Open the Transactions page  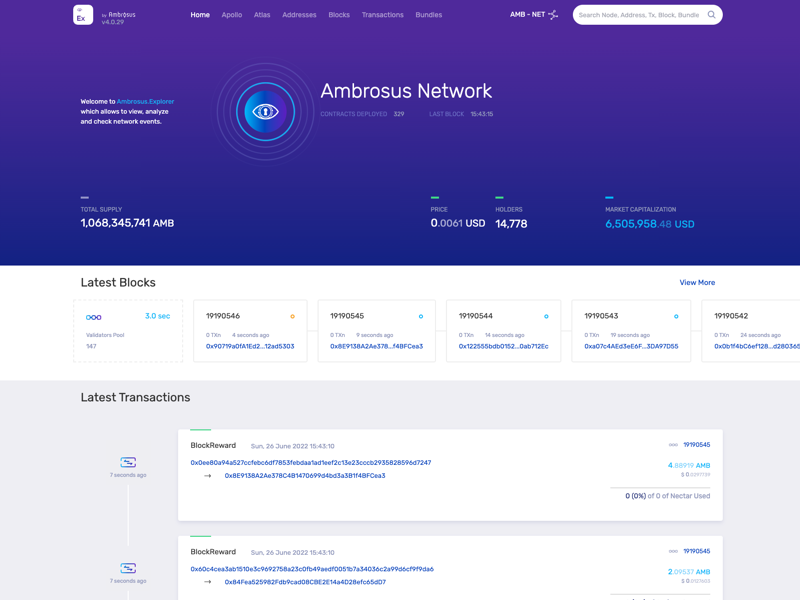tap(383, 15)
